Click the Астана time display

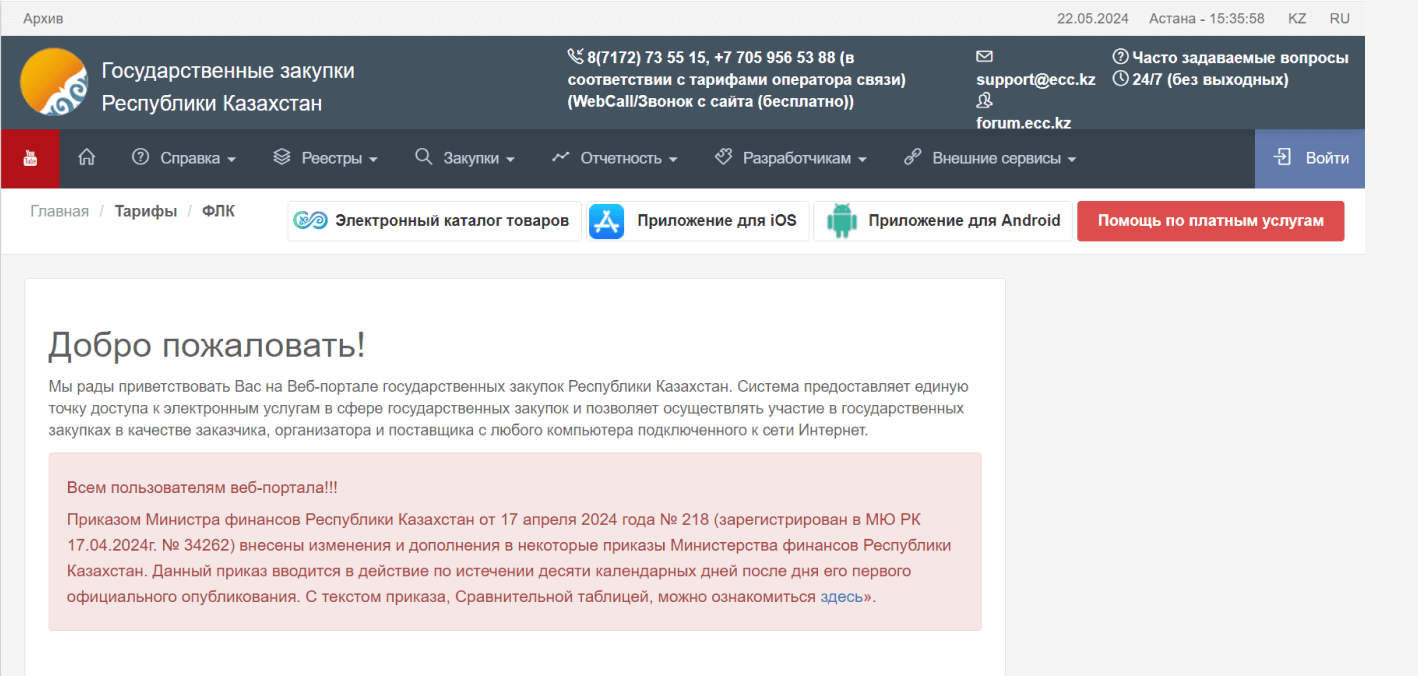tap(1207, 18)
